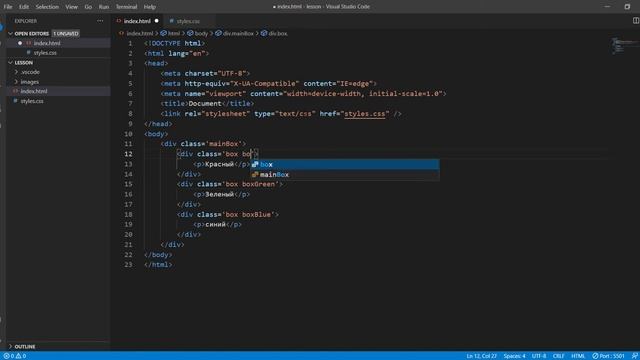The width and height of the screenshot is (640, 360).
Task: Change language mode via 'HTML'
Action: (x=578, y=356)
